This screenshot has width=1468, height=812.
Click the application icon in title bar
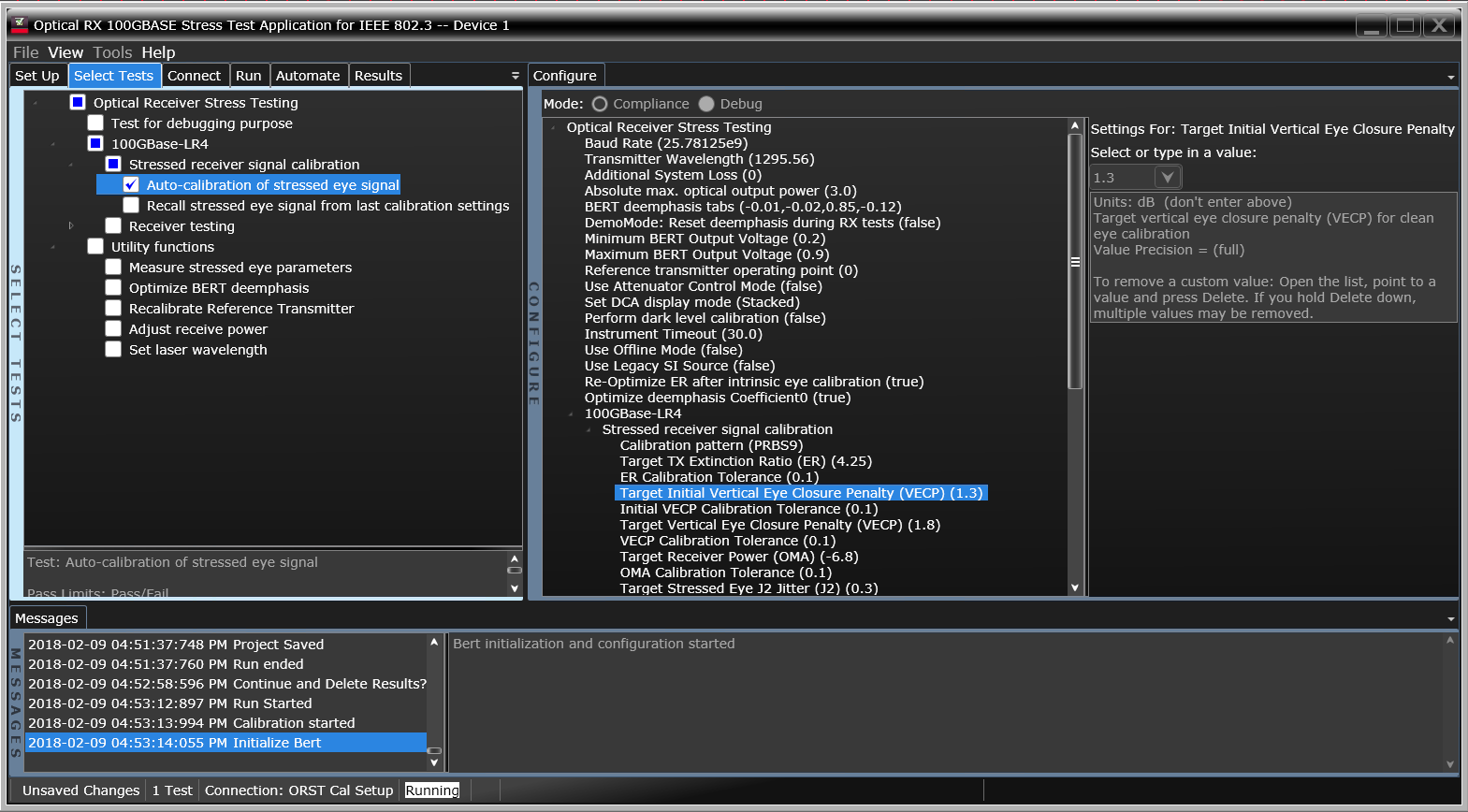(20, 25)
